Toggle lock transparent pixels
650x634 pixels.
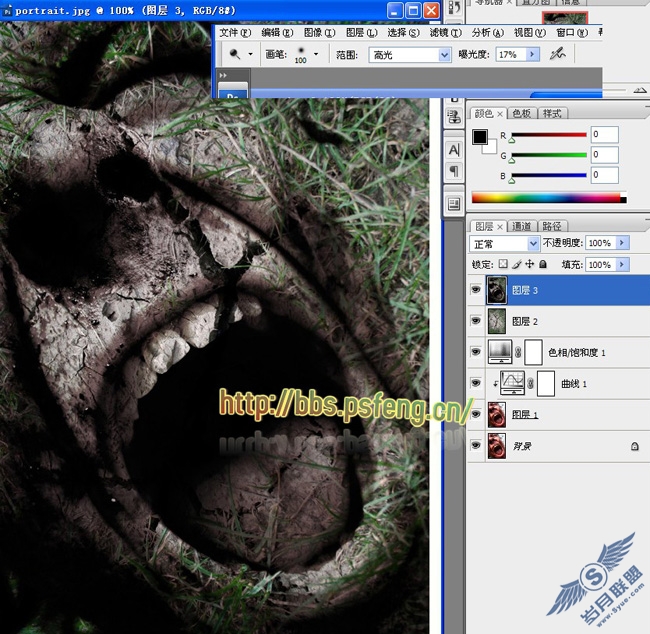click(503, 264)
